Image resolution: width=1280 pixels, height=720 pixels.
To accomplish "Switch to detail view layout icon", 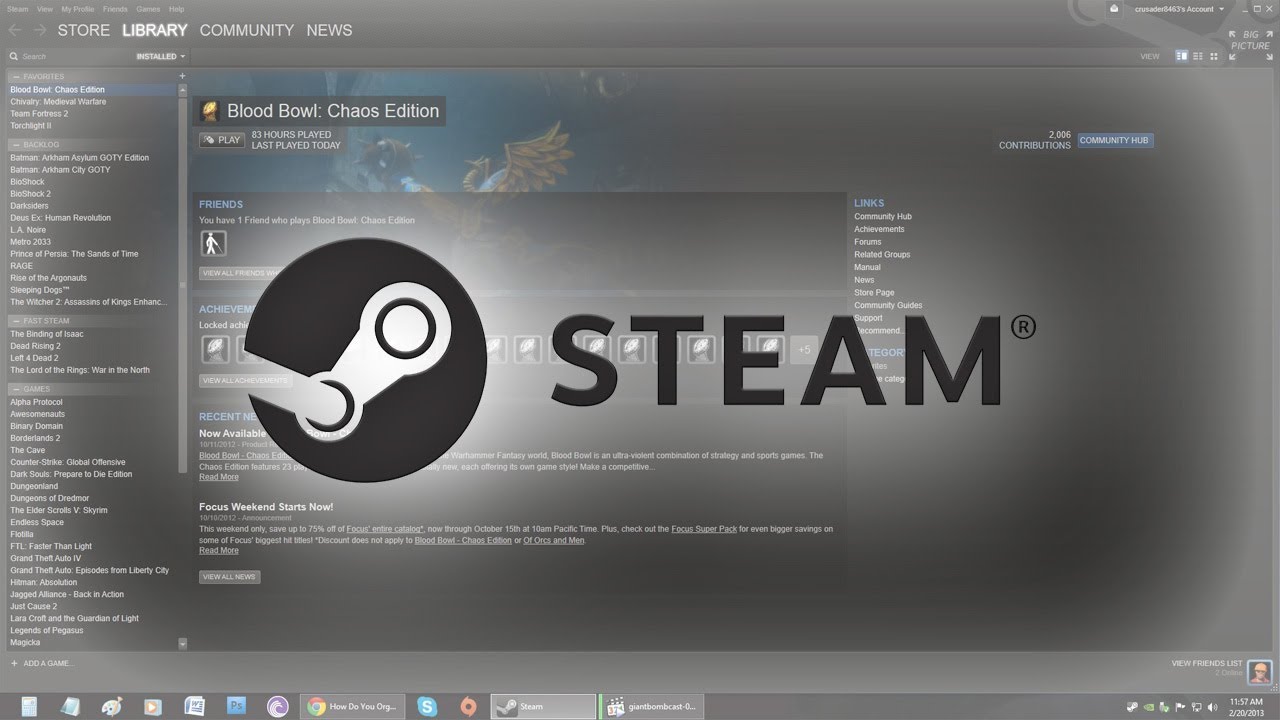I will 1182,56.
